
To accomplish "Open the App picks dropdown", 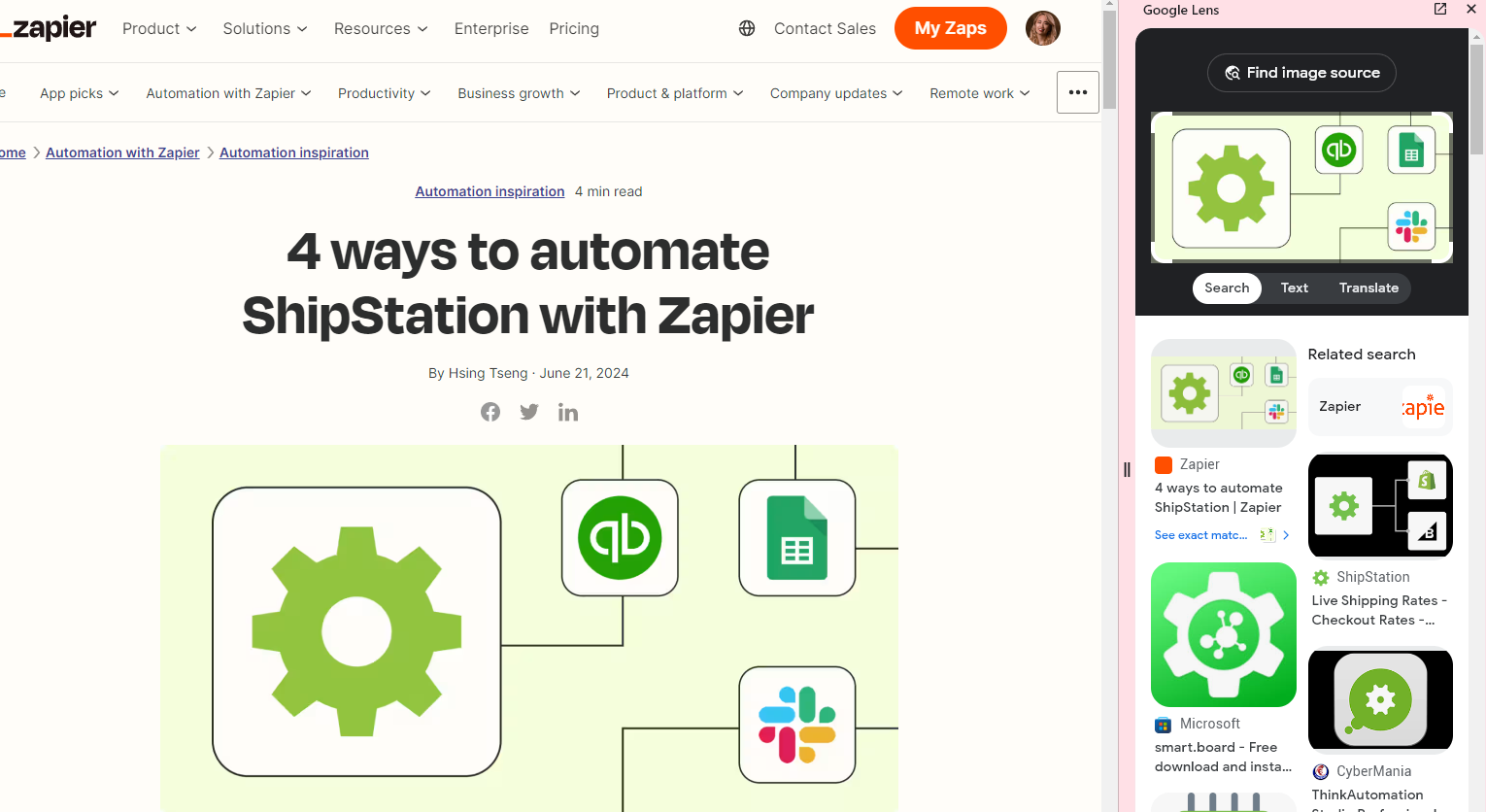I will (80, 93).
